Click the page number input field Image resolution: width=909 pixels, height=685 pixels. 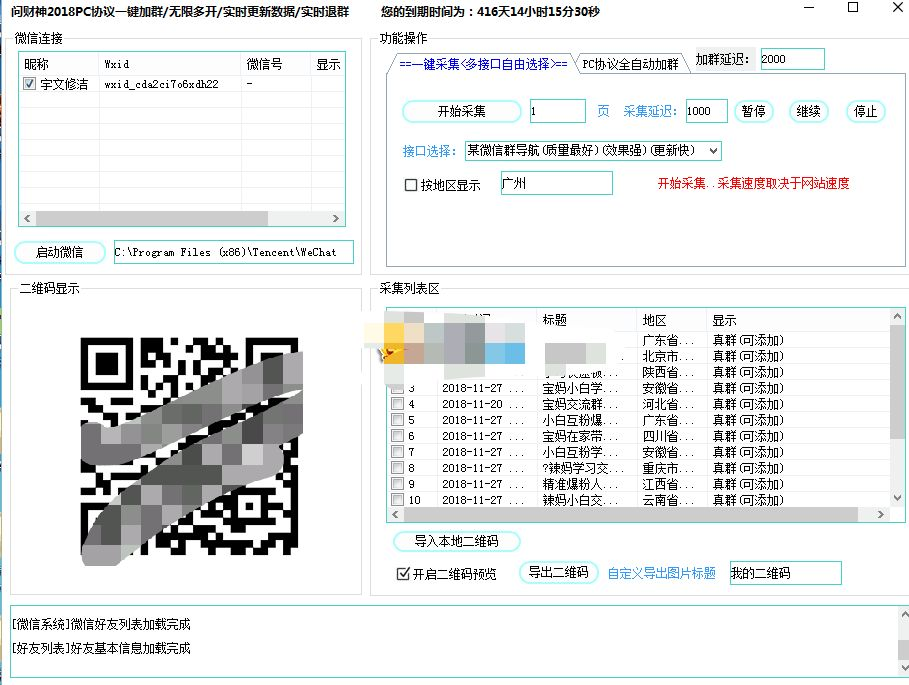[x=558, y=111]
